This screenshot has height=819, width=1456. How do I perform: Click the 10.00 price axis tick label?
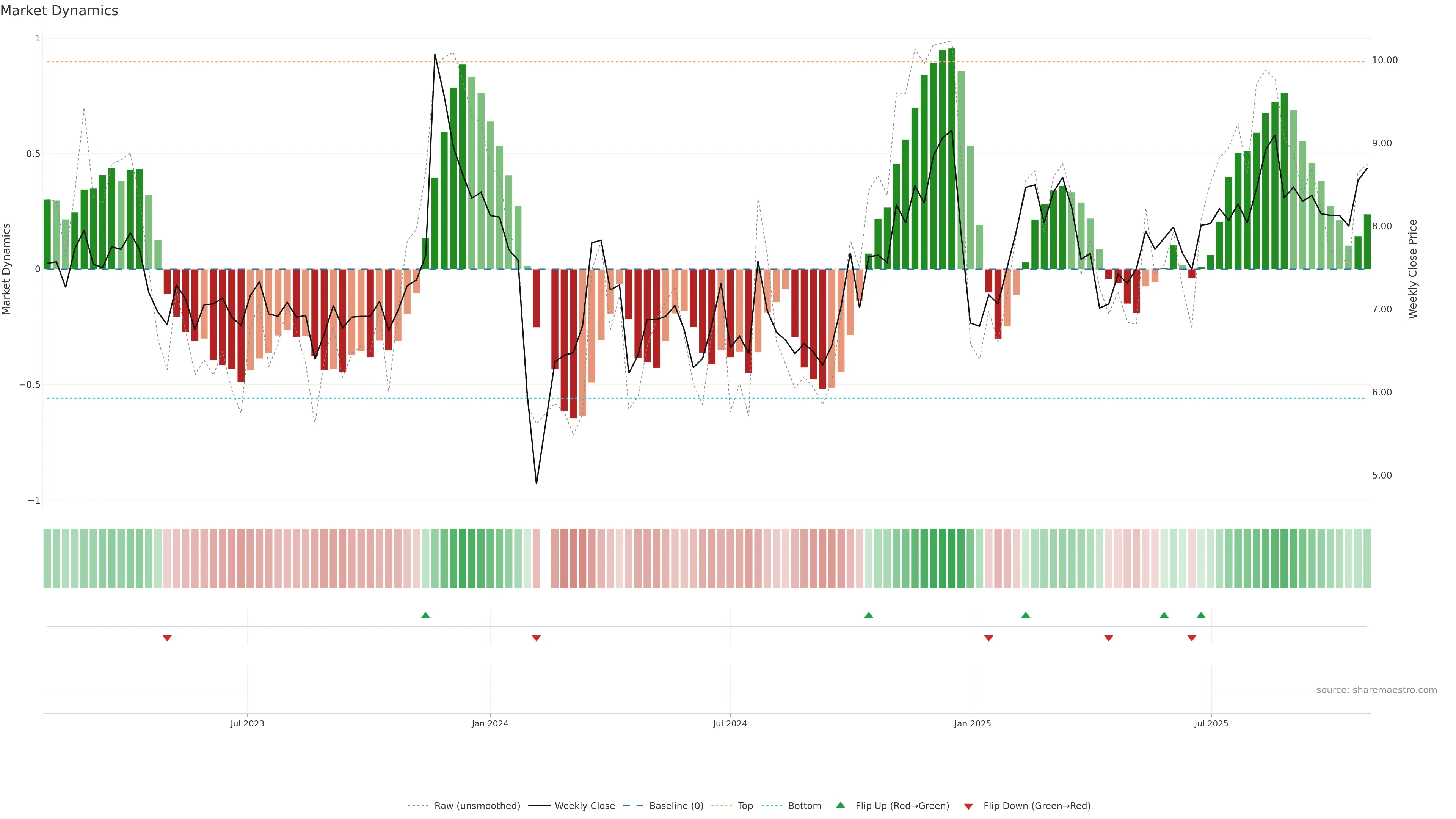click(1384, 61)
